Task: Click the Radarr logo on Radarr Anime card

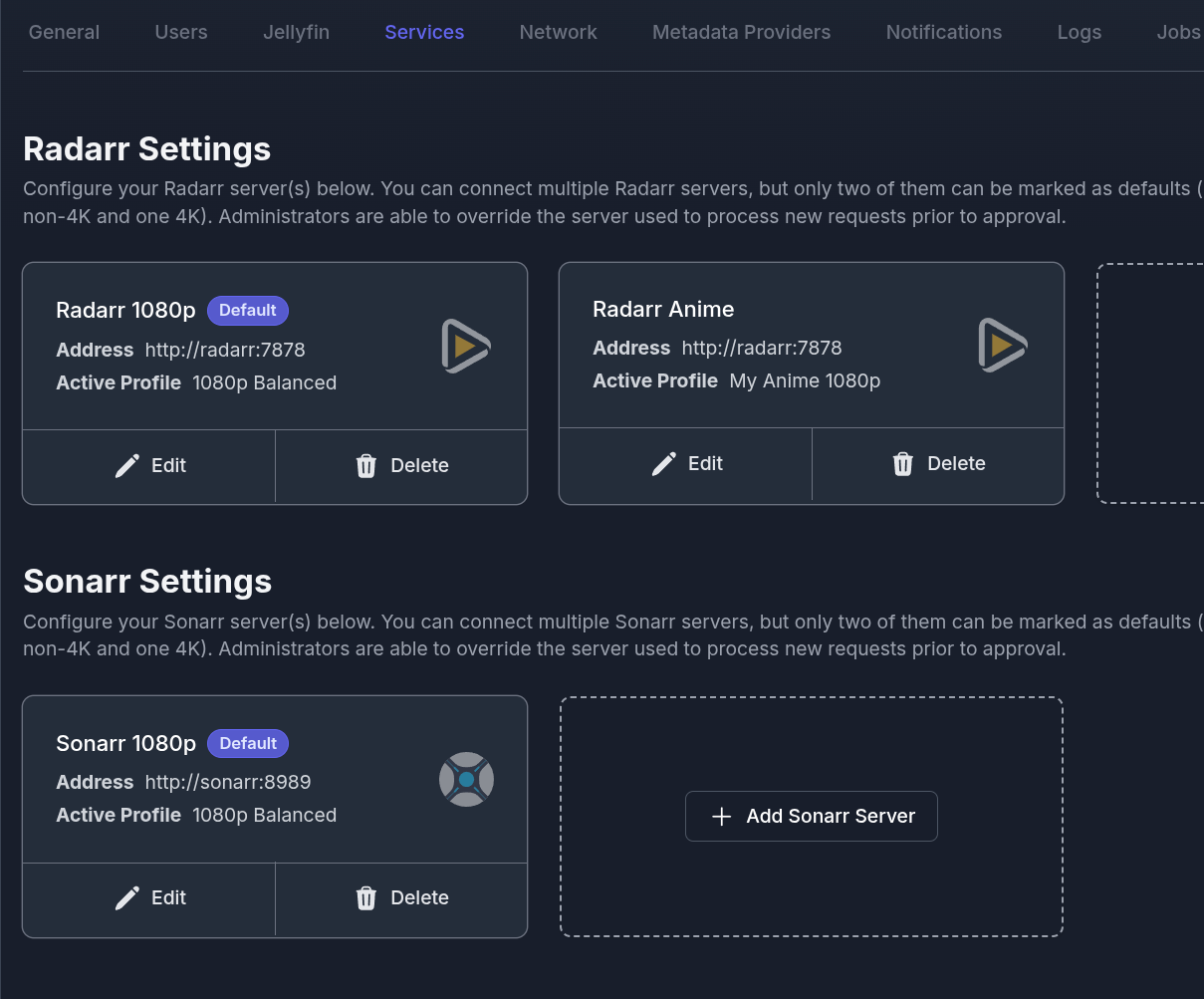Action: pos(1002,345)
